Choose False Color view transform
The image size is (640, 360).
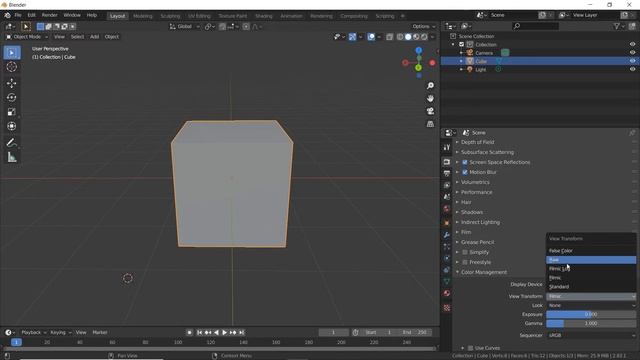[x=591, y=251]
